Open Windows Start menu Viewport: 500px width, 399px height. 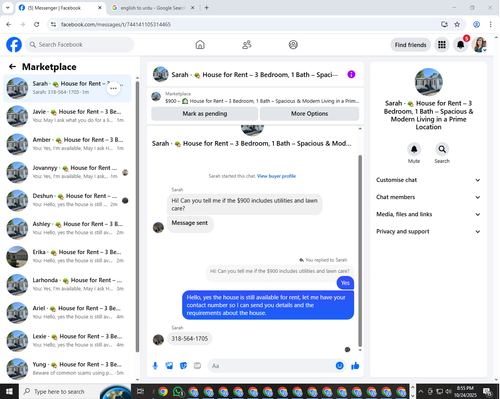[9, 391]
